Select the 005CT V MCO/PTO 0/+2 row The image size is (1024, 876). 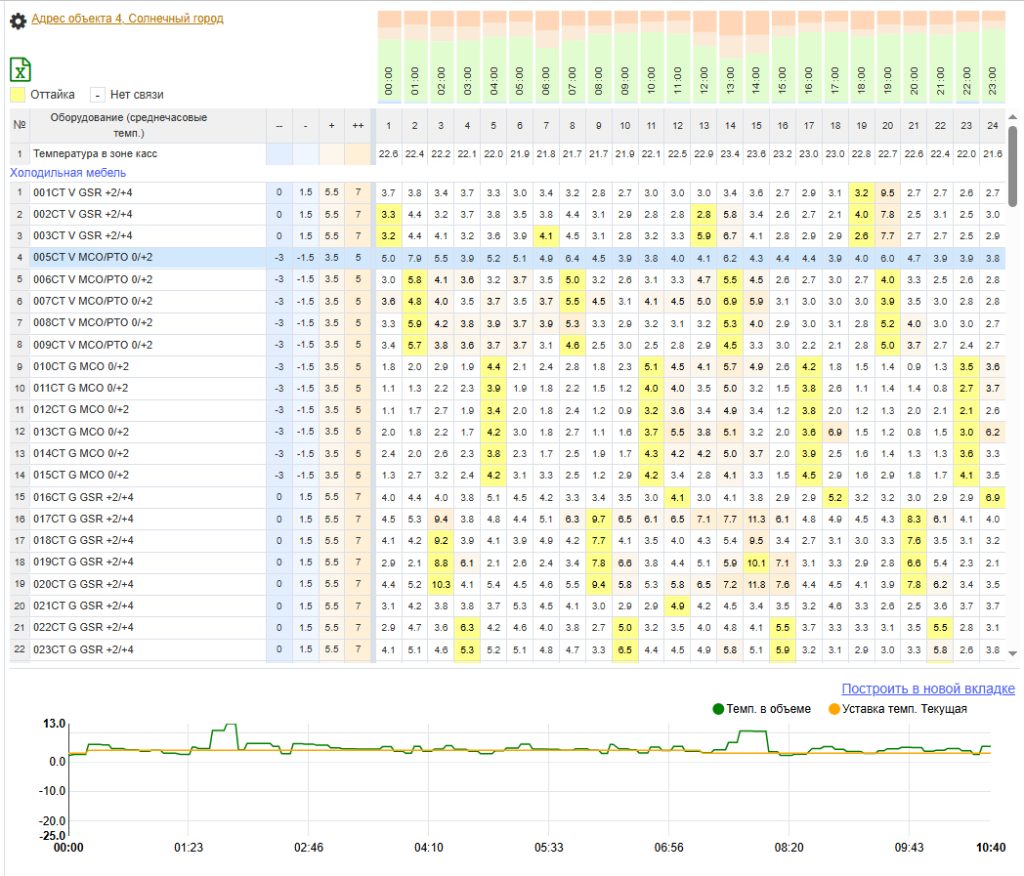pos(92,257)
